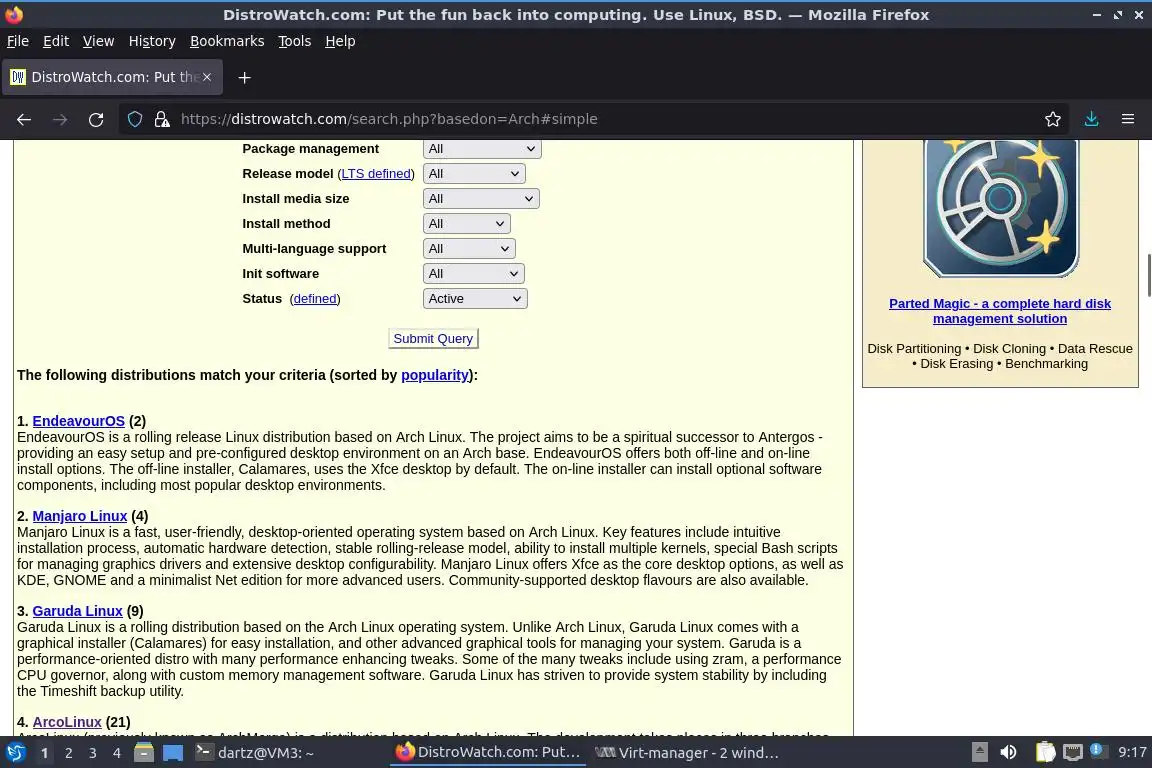Show site security lock info
Image resolution: width=1152 pixels, height=768 pixels.
[162, 119]
